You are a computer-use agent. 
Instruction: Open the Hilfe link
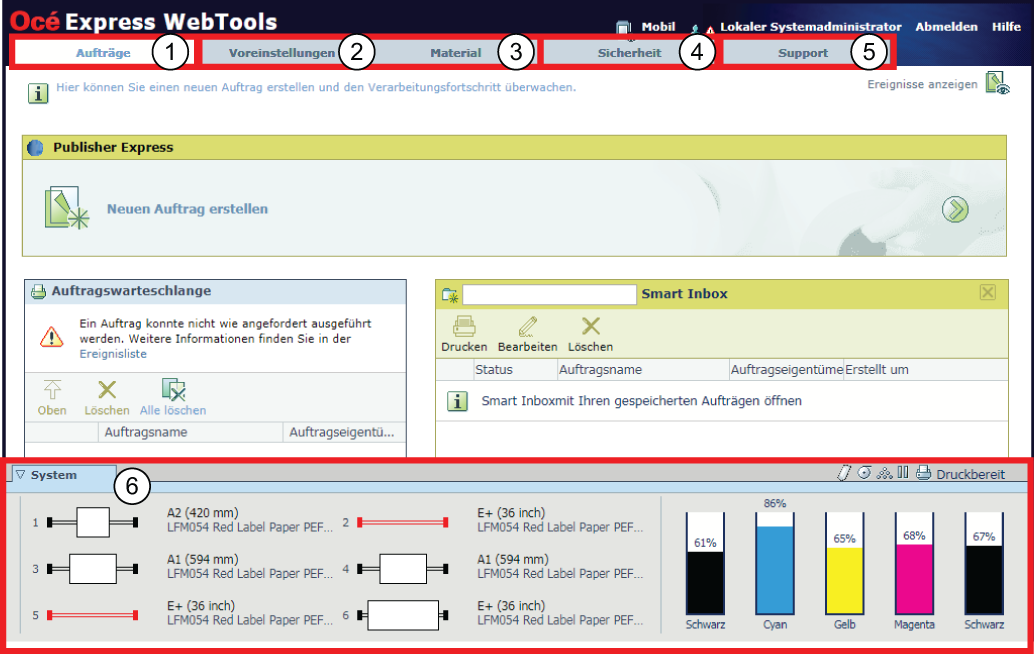[x=1006, y=27]
